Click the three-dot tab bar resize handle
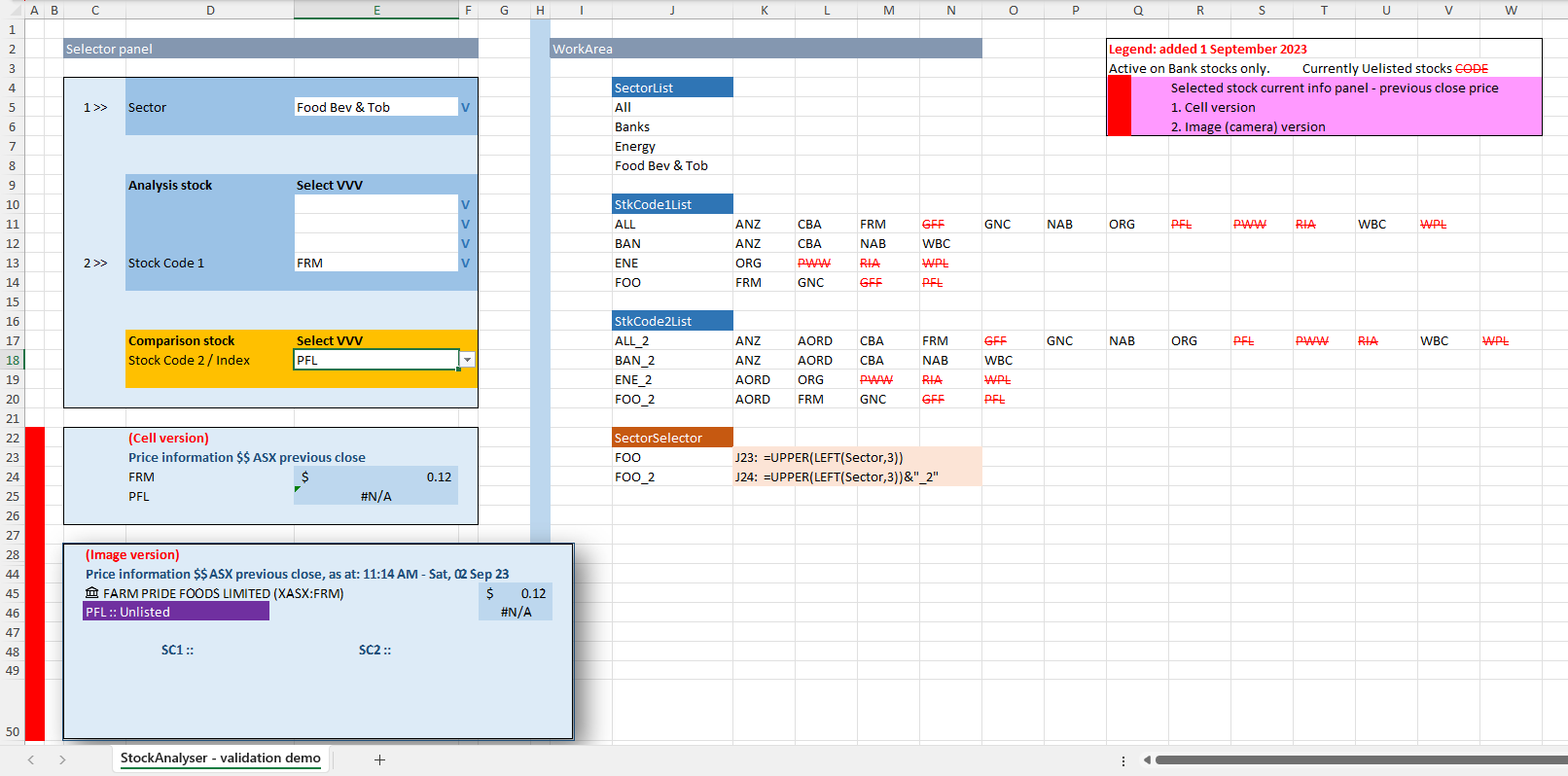Screen dimensions: 1568x776 1123,760
